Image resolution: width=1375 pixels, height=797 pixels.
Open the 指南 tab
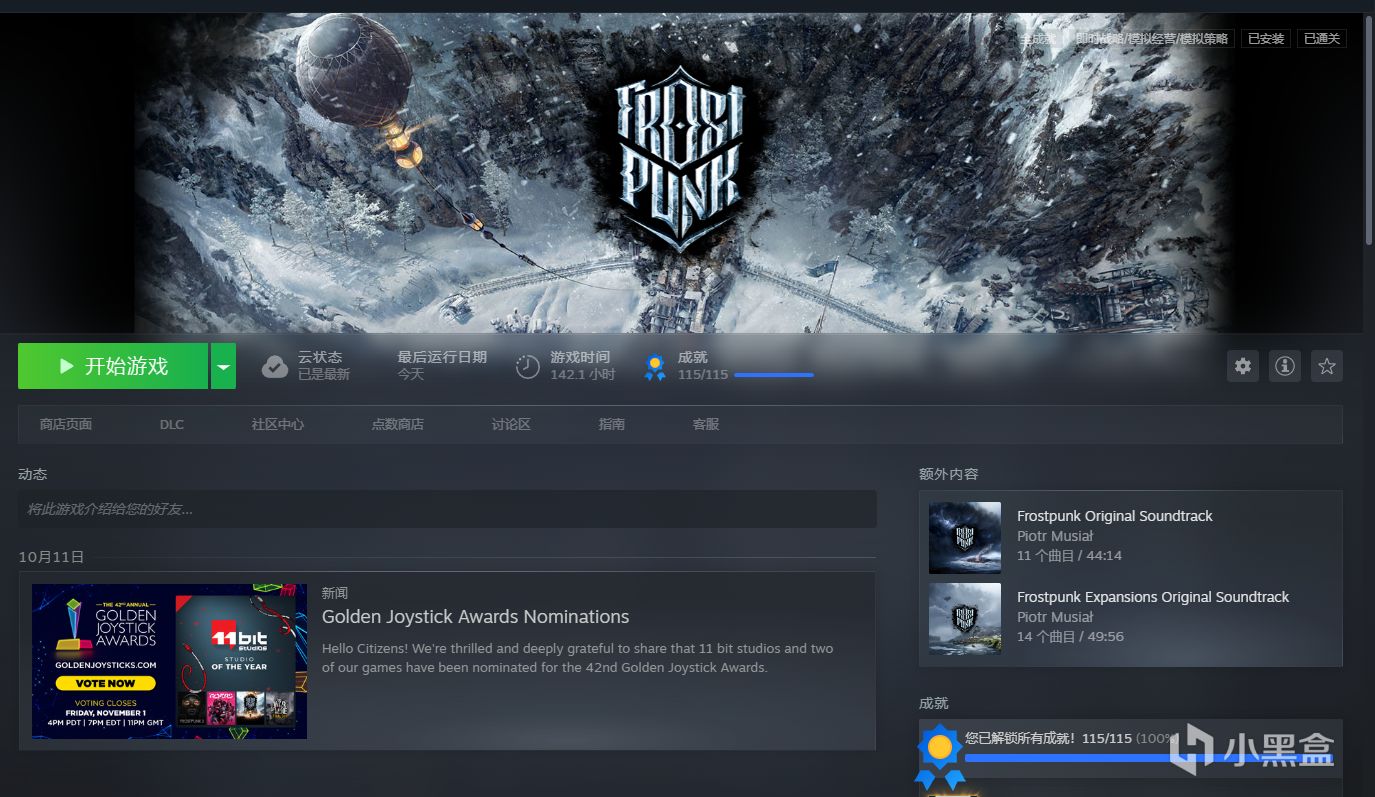point(612,424)
